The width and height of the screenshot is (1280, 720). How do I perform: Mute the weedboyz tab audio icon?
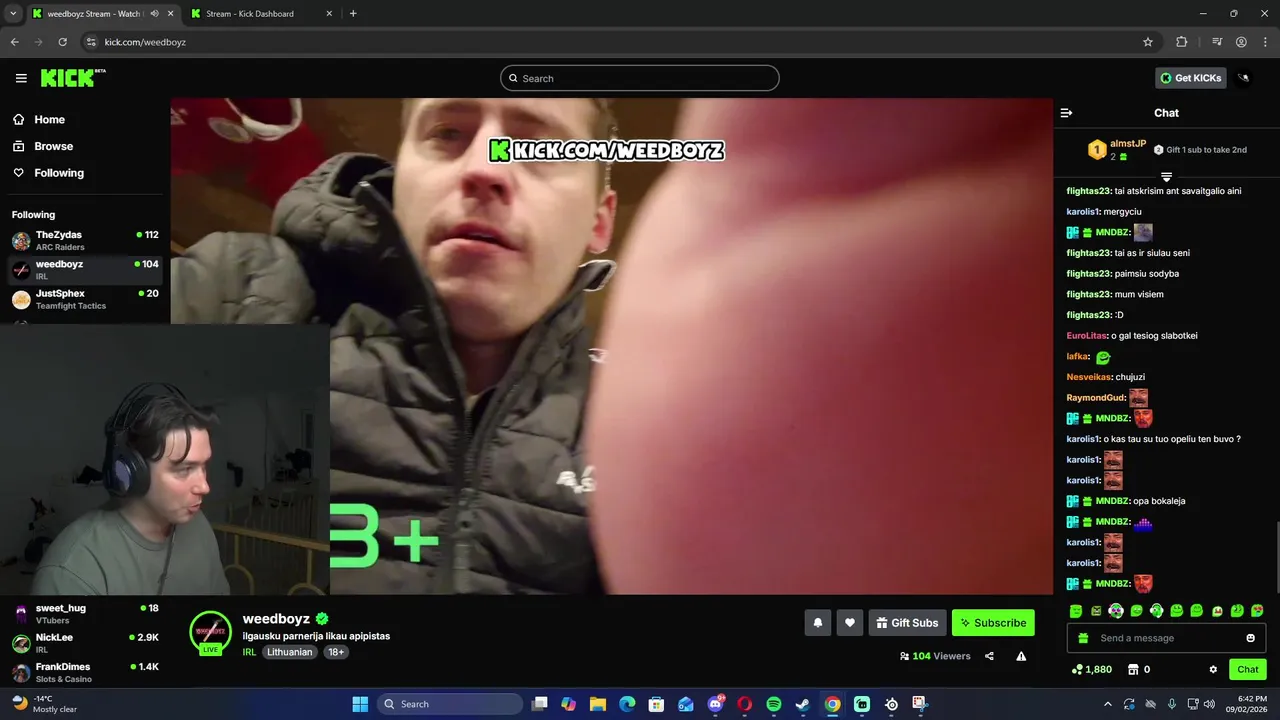pyautogui.click(x=154, y=14)
